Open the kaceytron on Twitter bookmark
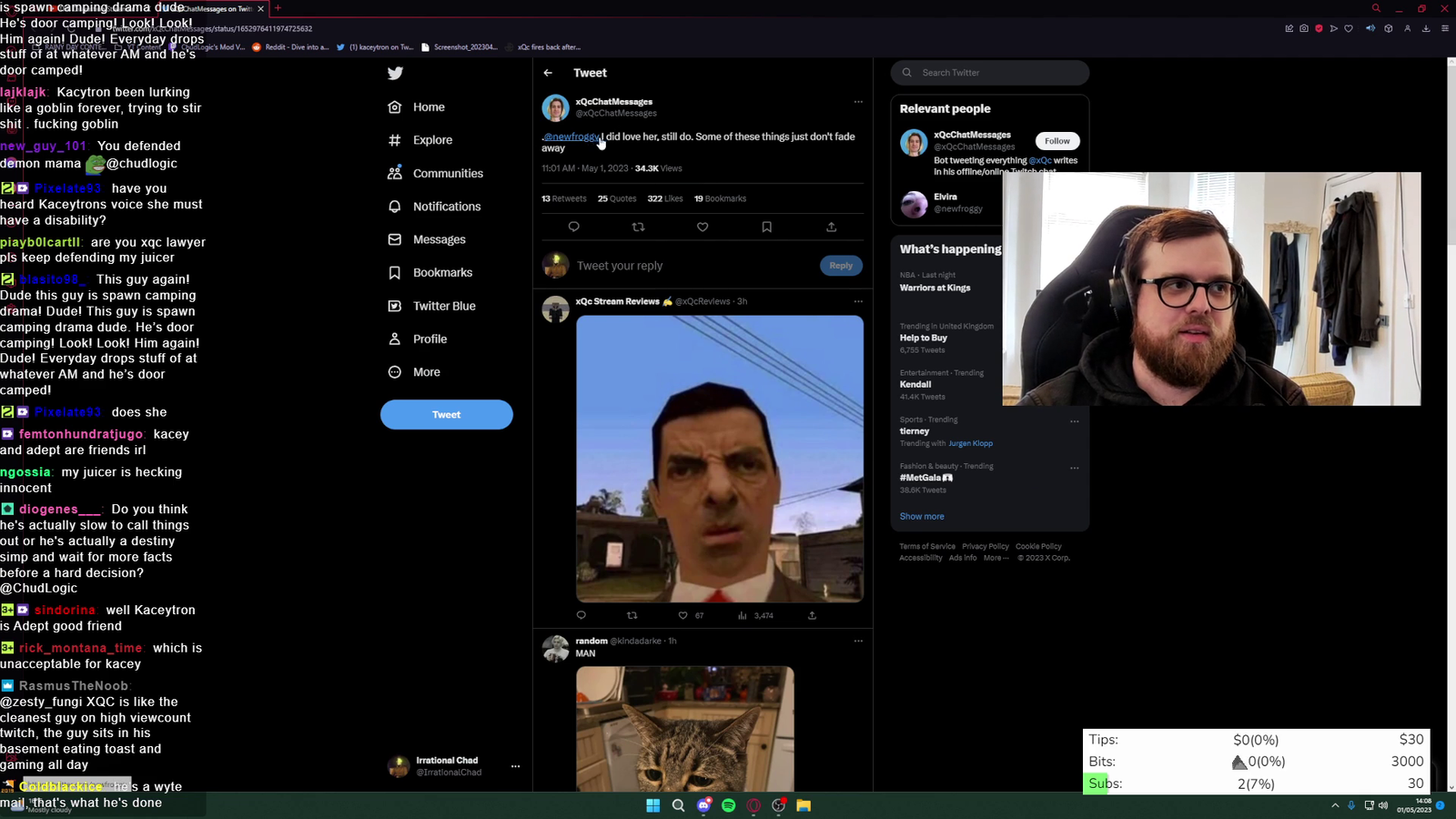Viewport: 1456px width, 819px height. 375,47
